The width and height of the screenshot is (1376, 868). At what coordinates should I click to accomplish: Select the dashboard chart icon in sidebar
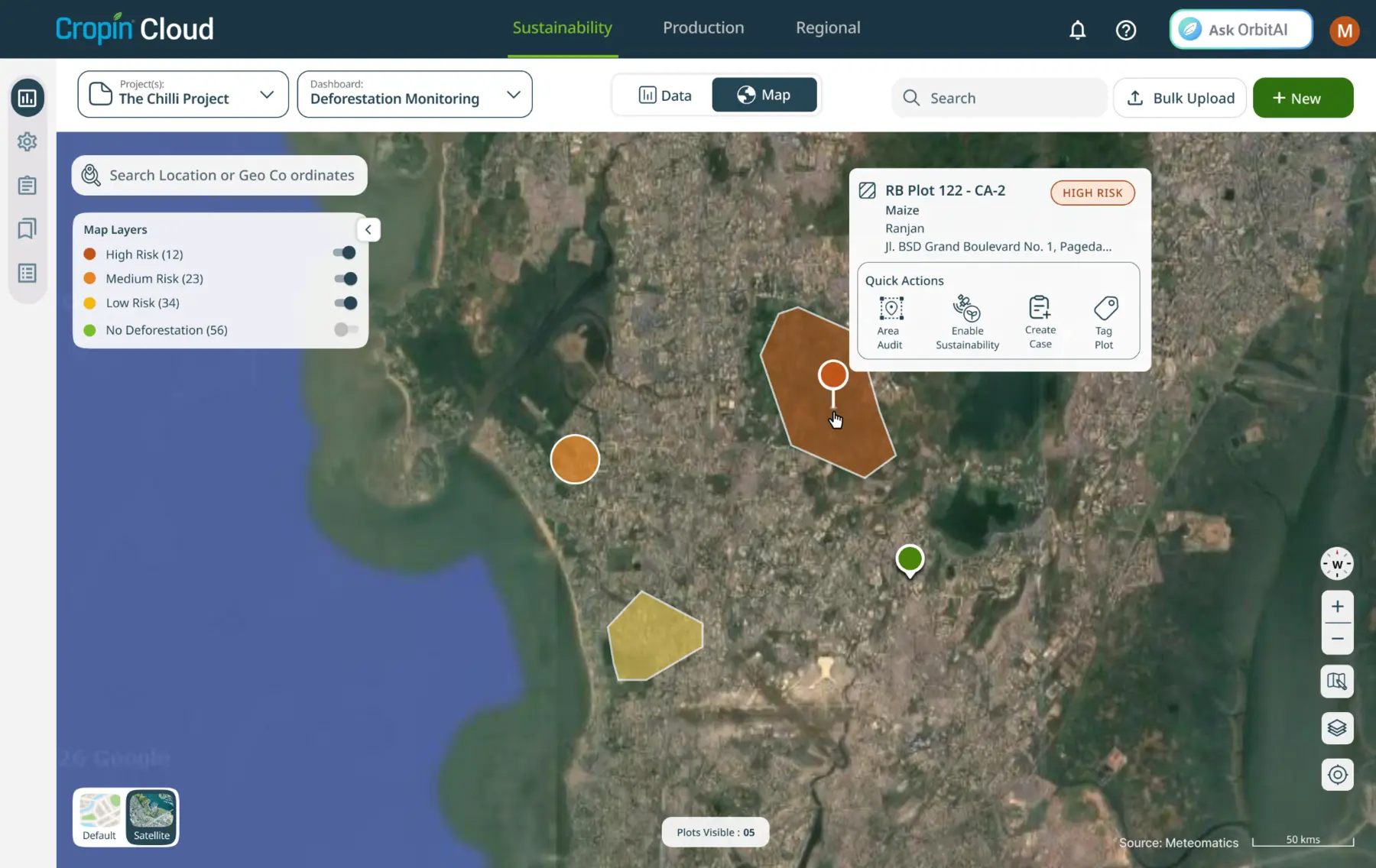[x=28, y=98]
